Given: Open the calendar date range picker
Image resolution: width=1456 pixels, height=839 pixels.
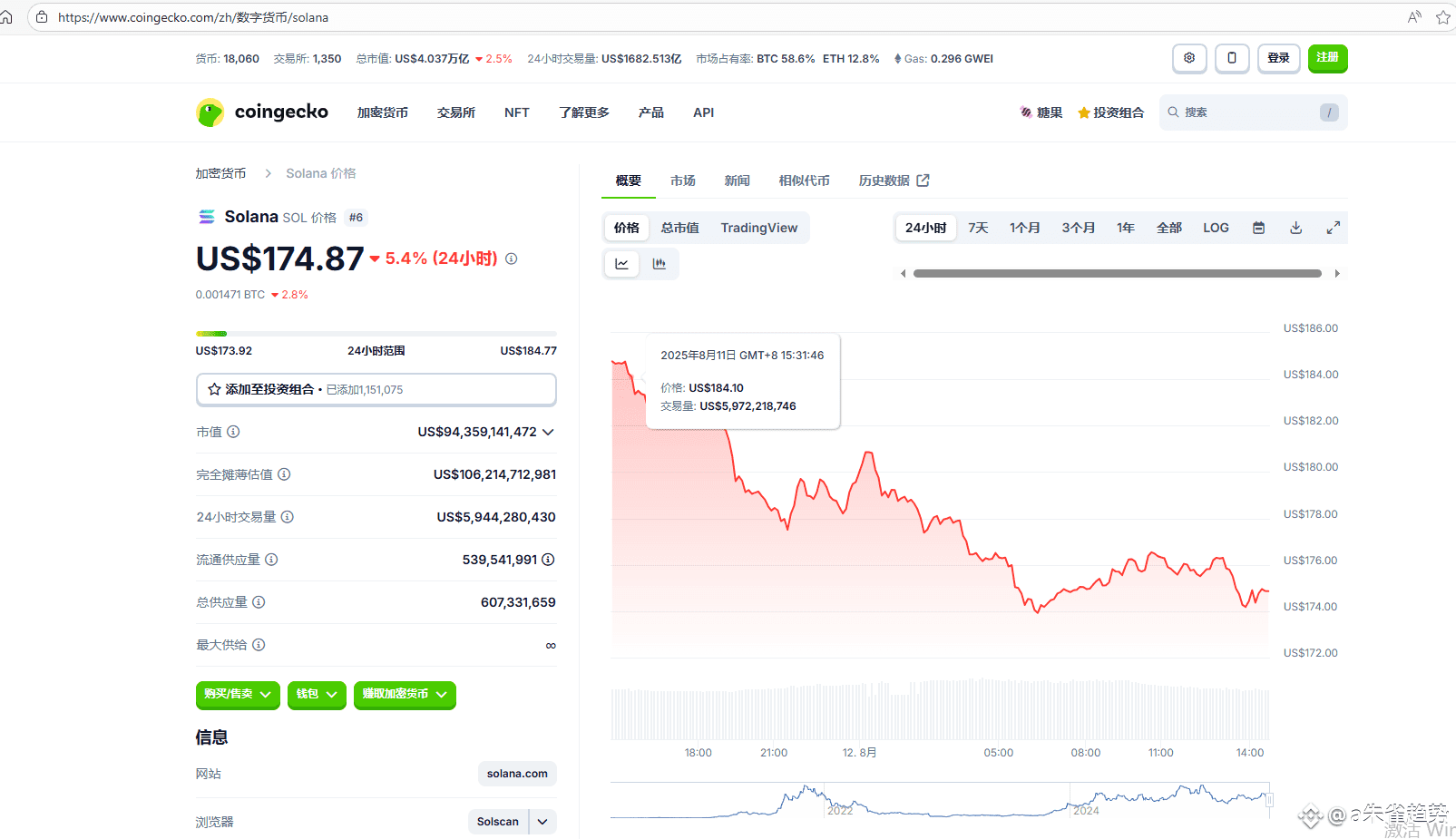Looking at the screenshot, I should 1259,228.
